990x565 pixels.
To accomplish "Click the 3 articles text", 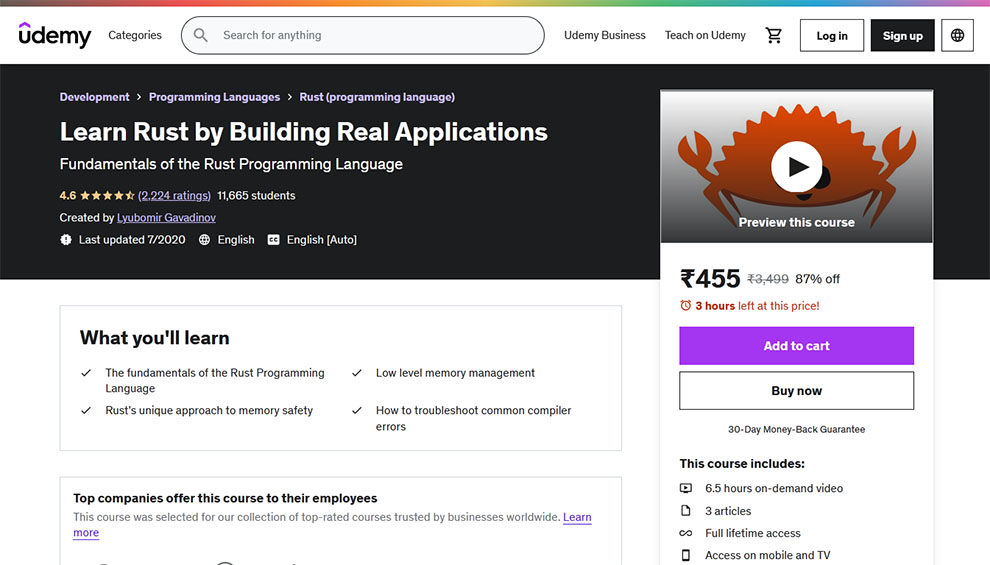I will coord(728,511).
